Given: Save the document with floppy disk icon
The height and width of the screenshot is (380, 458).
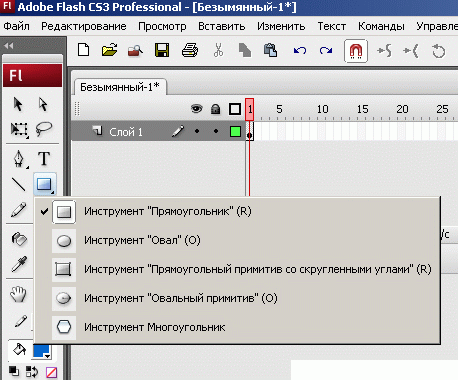Looking at the screenshot, I should tap(162, 51).
